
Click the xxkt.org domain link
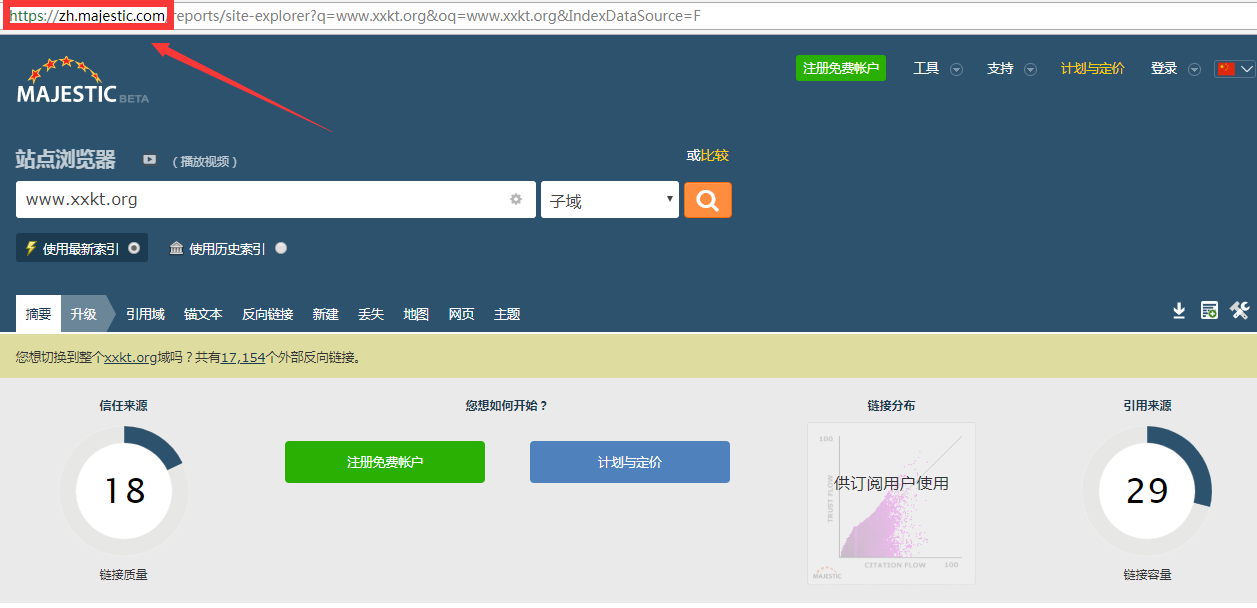(131, 357)
